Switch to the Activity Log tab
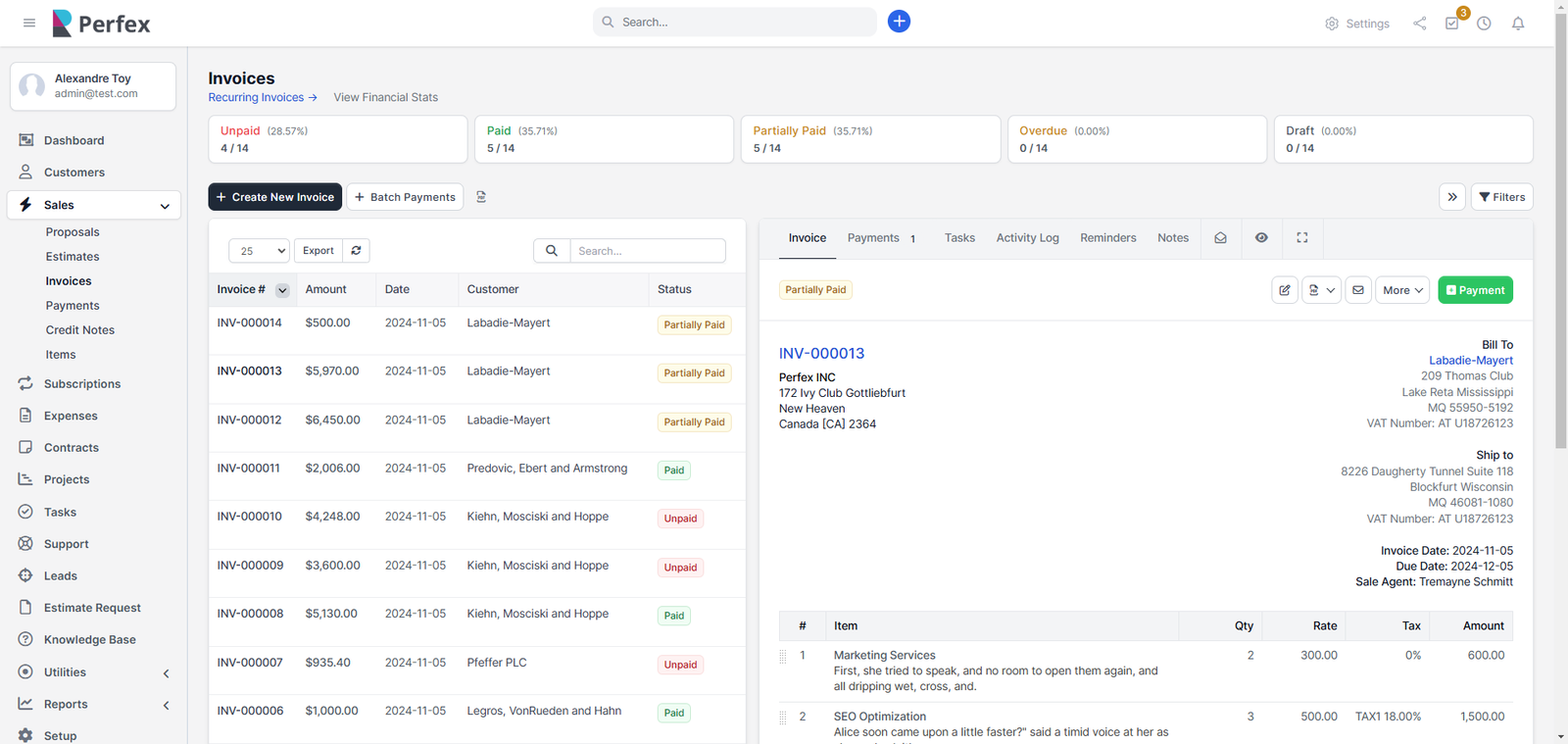Viewport: 1568px width, 744px height. [1027, 238]
